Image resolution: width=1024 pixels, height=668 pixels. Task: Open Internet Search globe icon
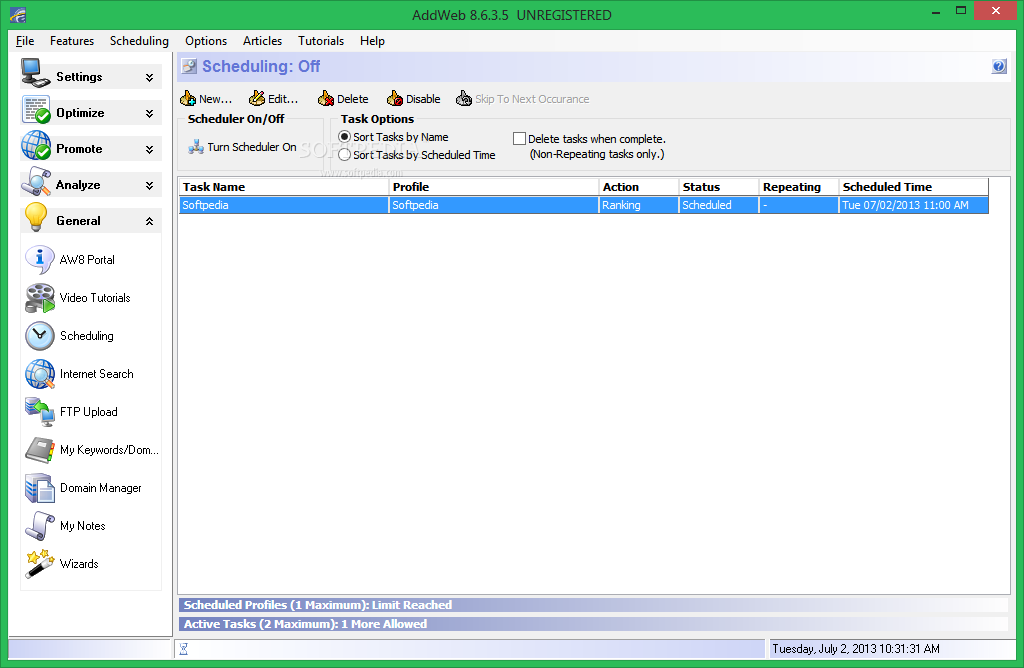click(x=40, y=374)
